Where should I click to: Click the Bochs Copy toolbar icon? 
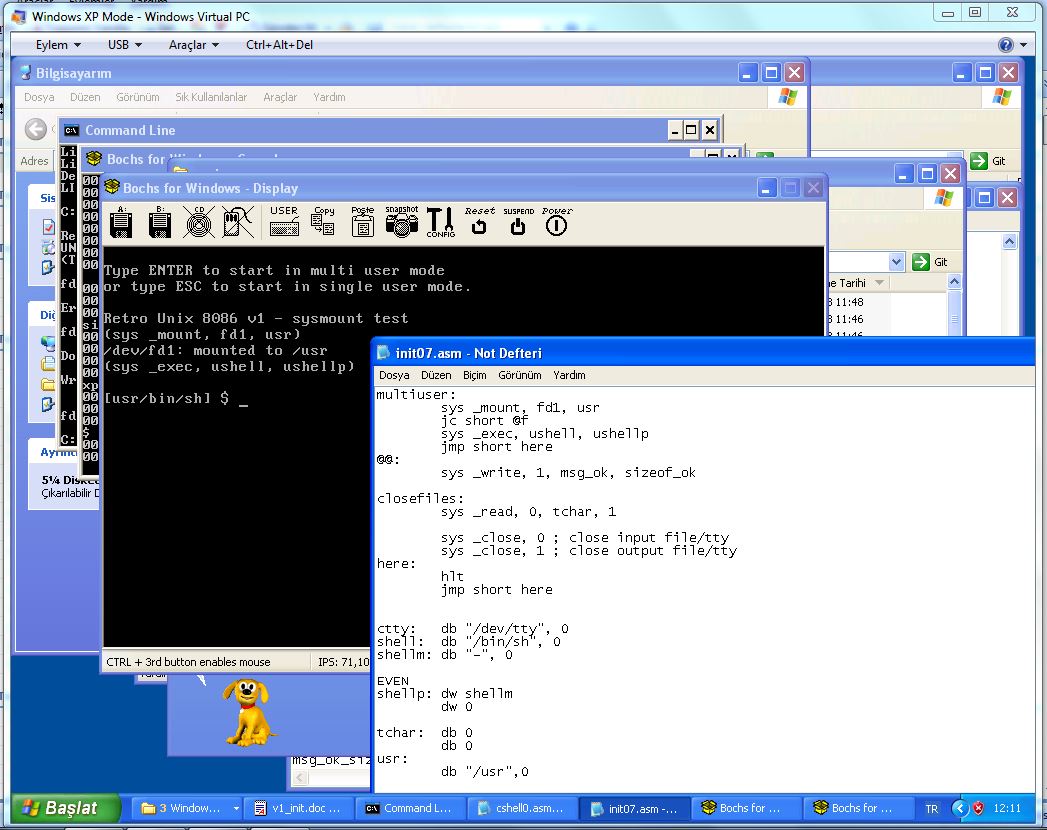click(x=323, y=221)
